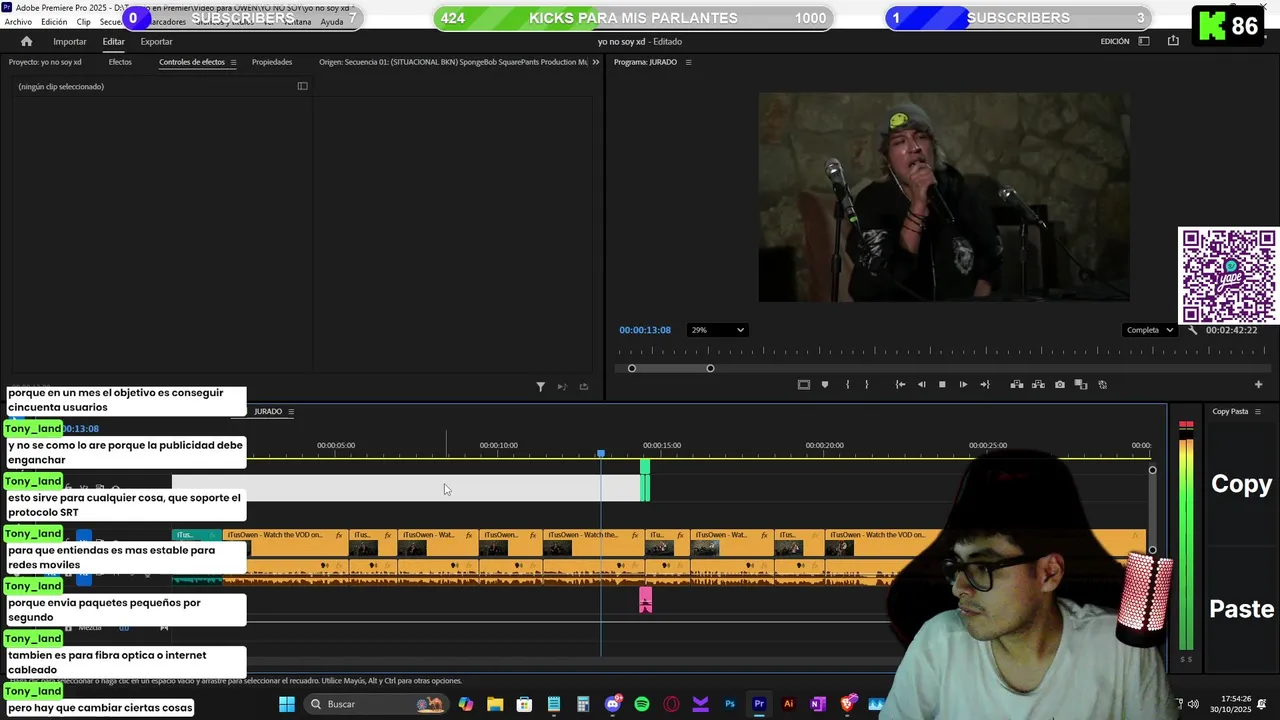This screenshot has height=720, width=1280.
Task: Open the Clip menu
Action: pos(83,22)
